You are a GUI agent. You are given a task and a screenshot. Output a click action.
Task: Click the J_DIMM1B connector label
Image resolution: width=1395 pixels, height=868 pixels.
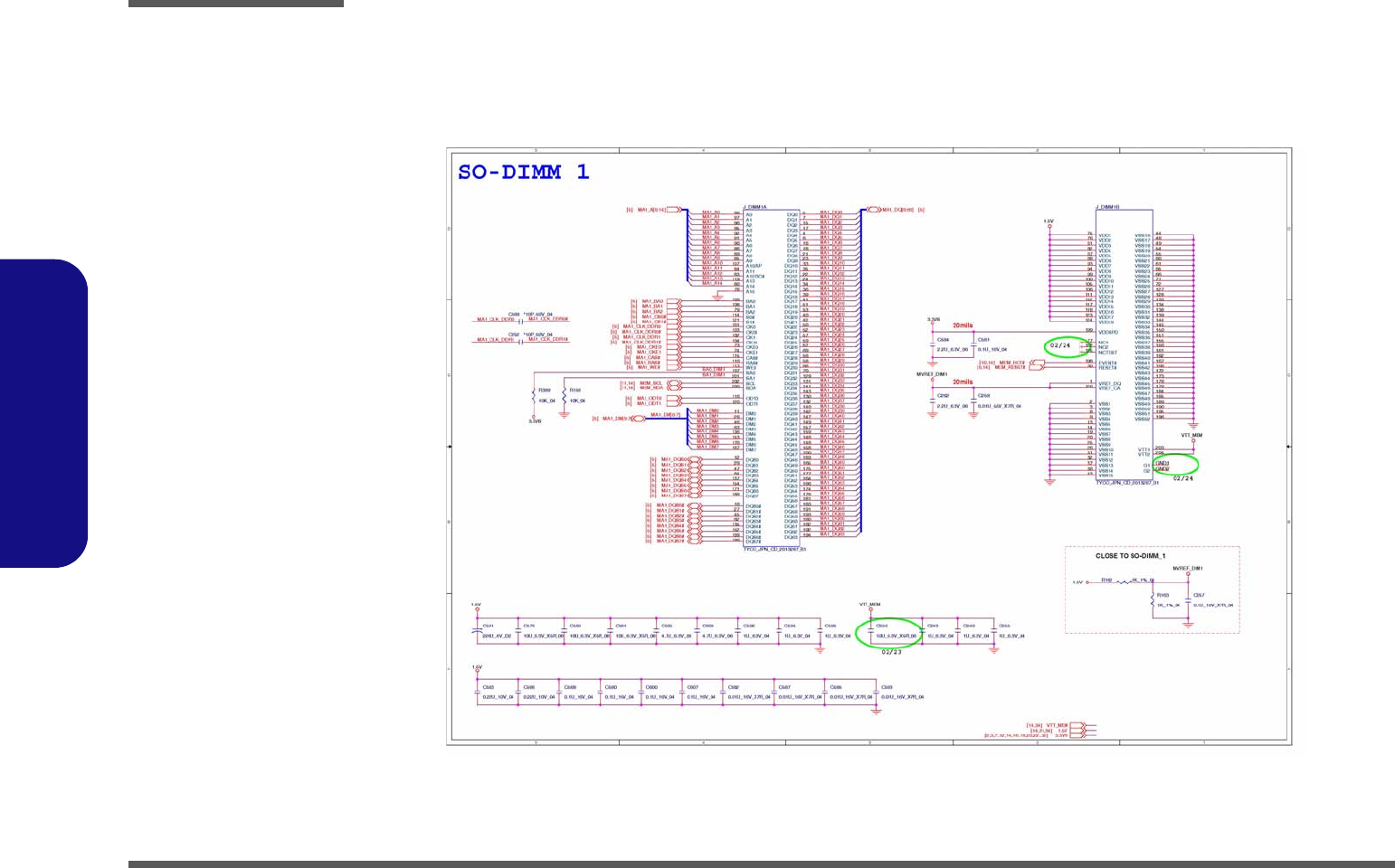click(x=1108, y=207)
